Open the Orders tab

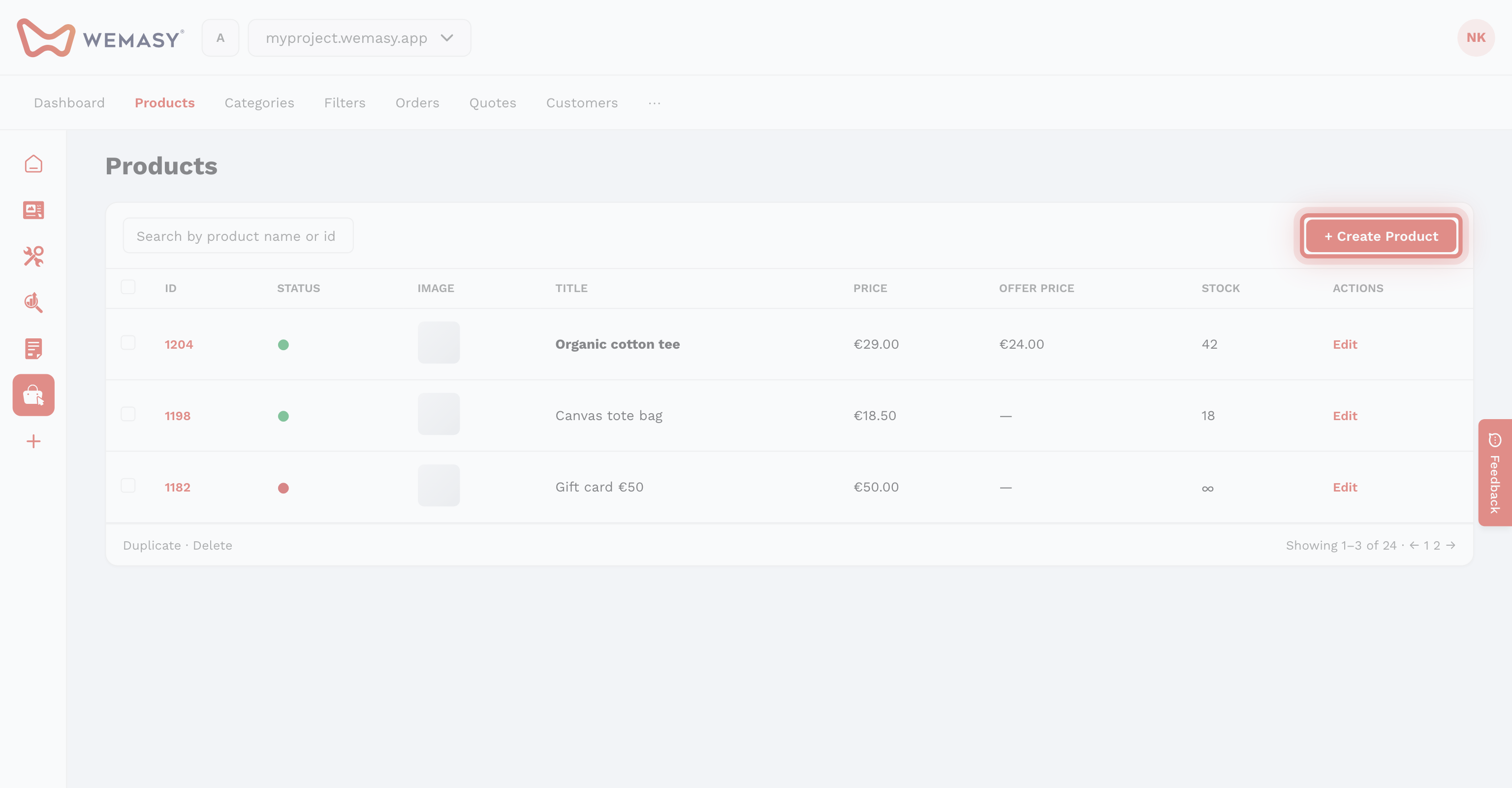pyautogui.click(x=417, y=103)
